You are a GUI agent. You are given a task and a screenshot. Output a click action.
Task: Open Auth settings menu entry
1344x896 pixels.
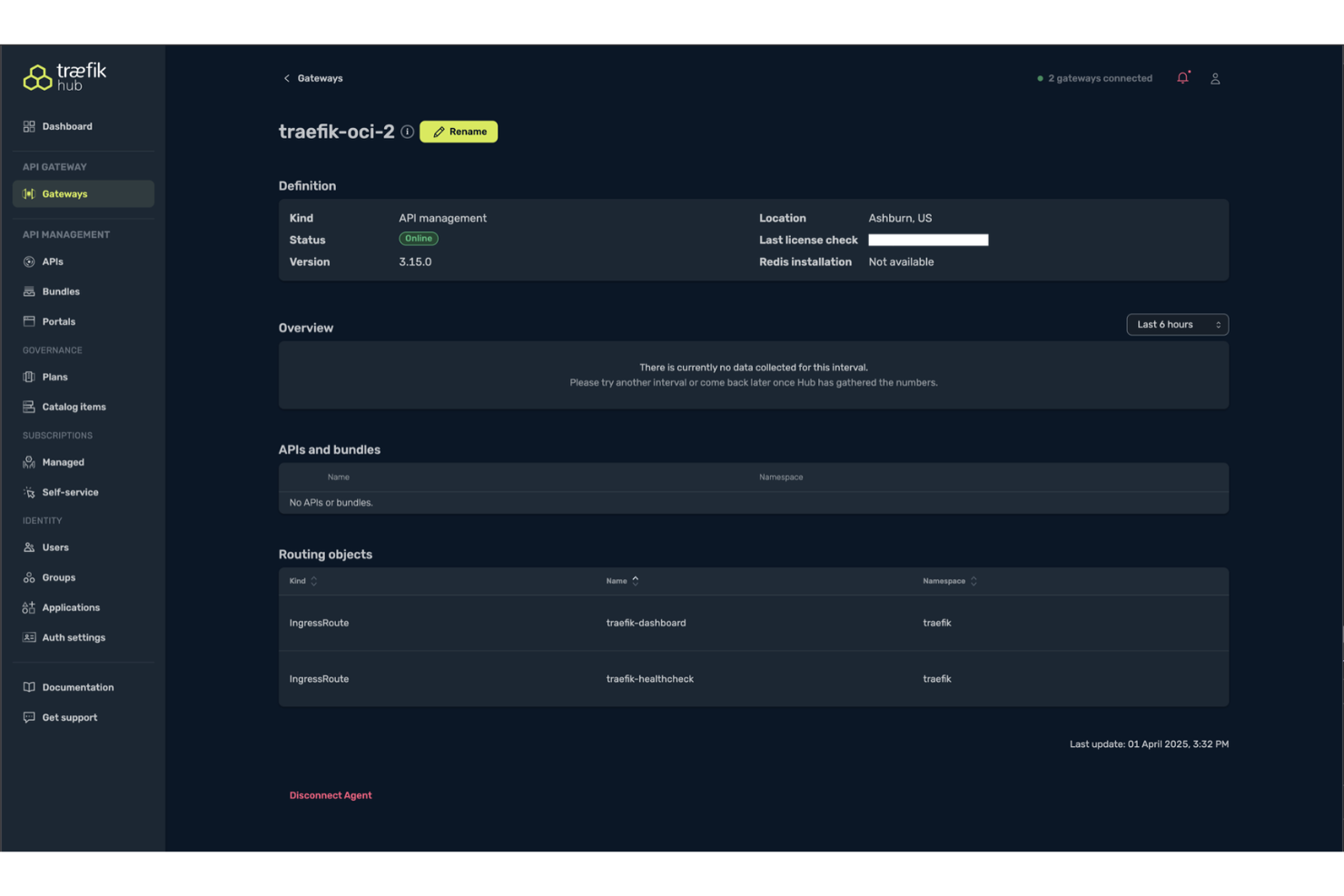[x=74, y=637]
